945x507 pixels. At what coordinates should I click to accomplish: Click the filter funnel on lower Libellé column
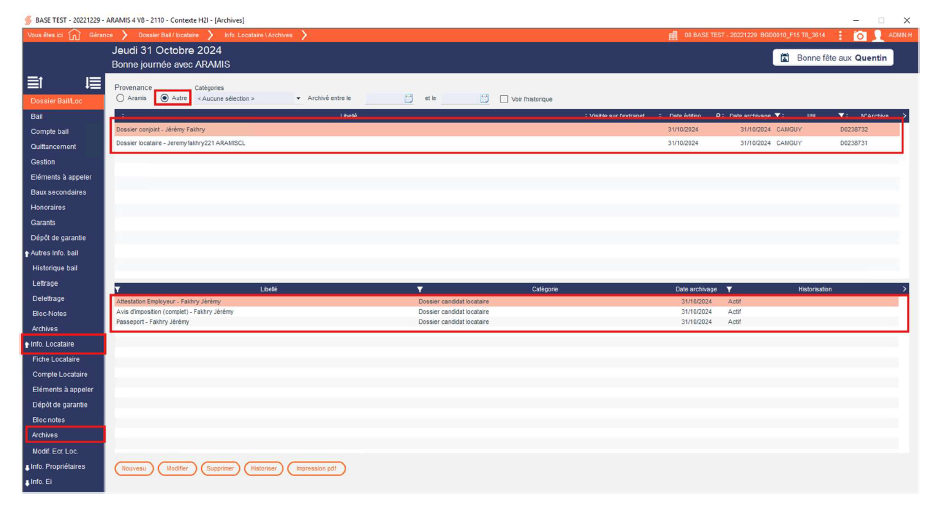118,289
